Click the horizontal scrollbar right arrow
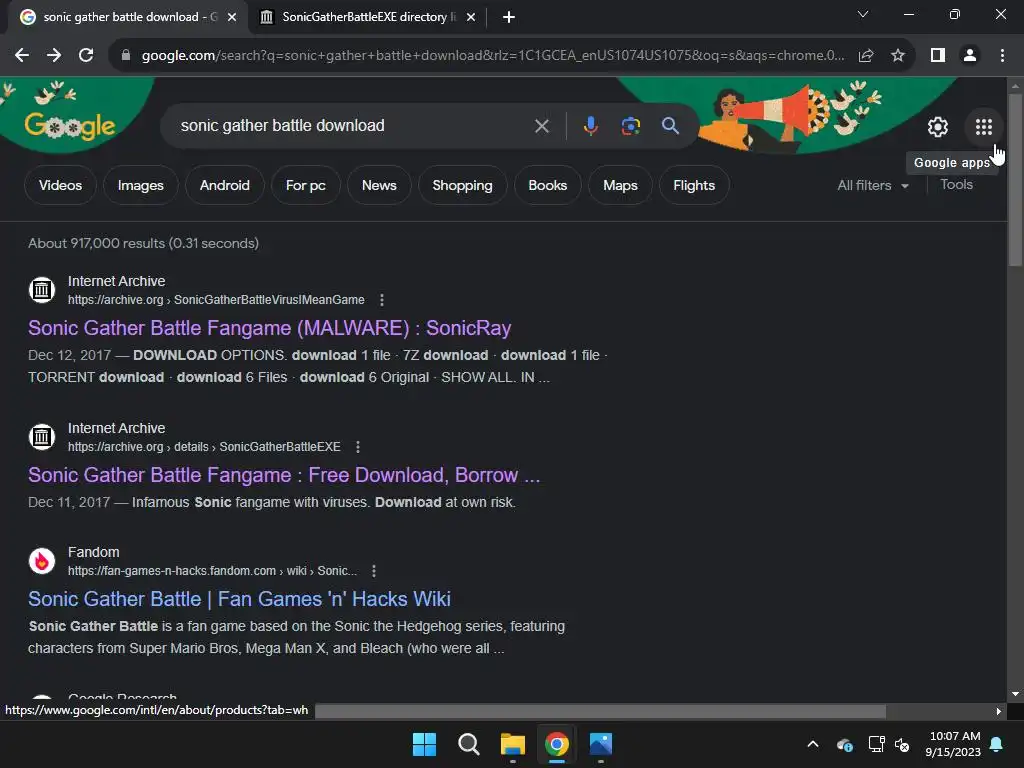The height and width of the screenshot is (768, 1024). [998, 711]
